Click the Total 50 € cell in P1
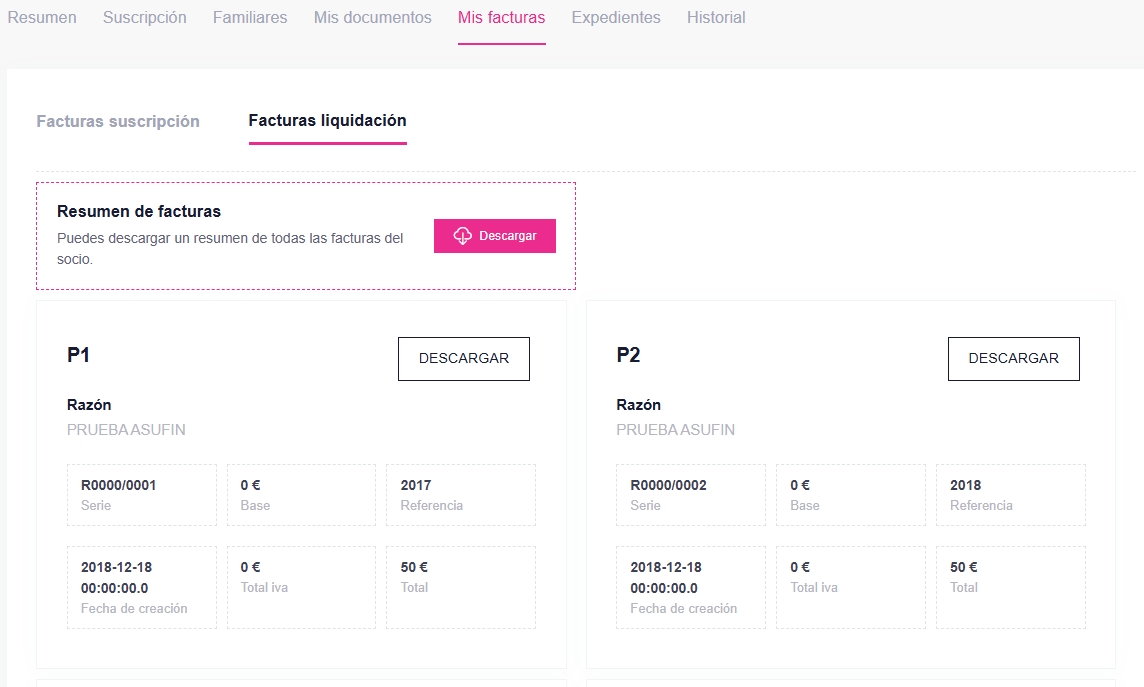1144x687 pixels. pyautogui.click(x=460, y=587)
